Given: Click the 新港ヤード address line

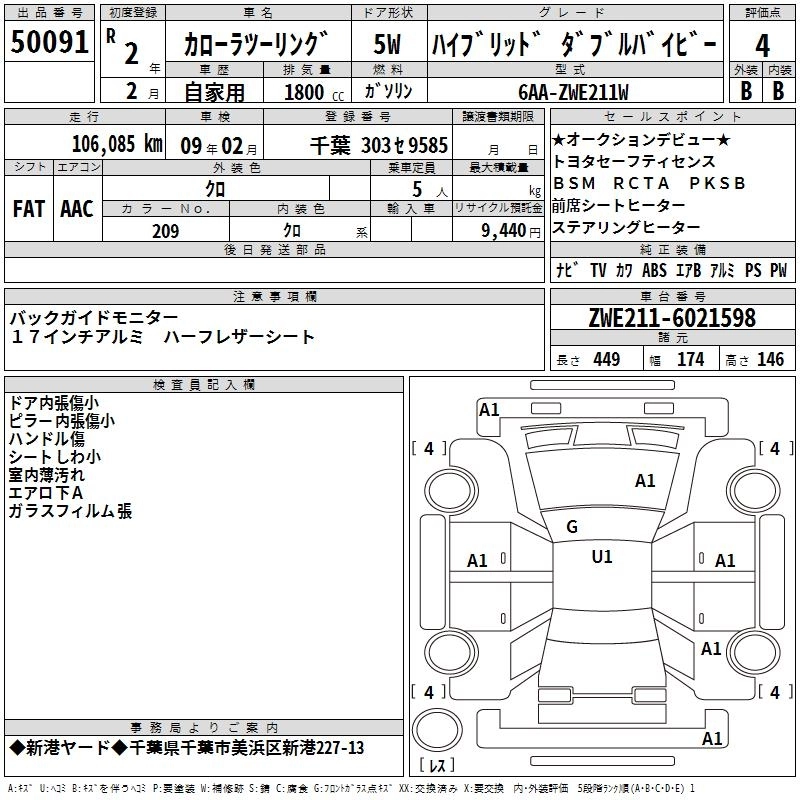Looking at the screenshot, I should 186,748.
